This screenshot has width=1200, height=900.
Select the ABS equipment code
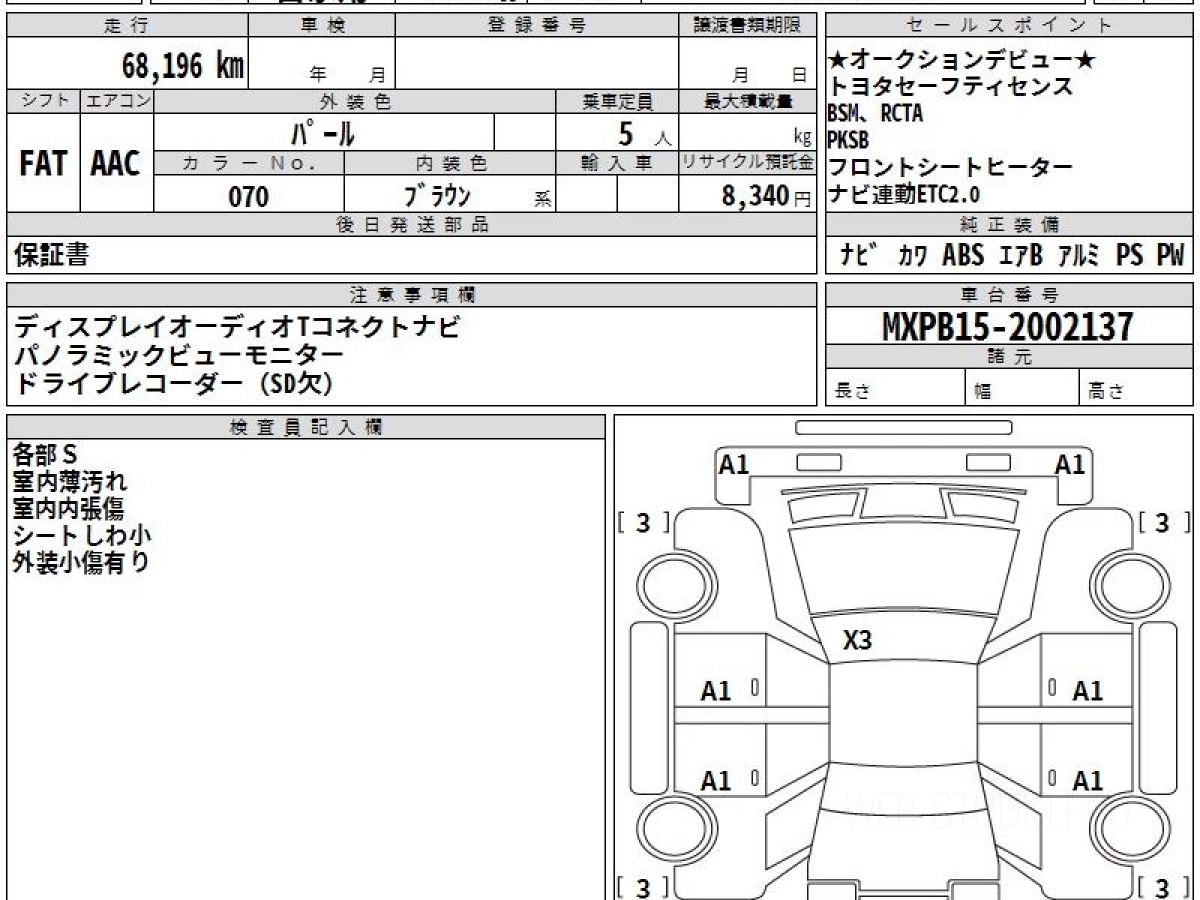tap(964, 256)
